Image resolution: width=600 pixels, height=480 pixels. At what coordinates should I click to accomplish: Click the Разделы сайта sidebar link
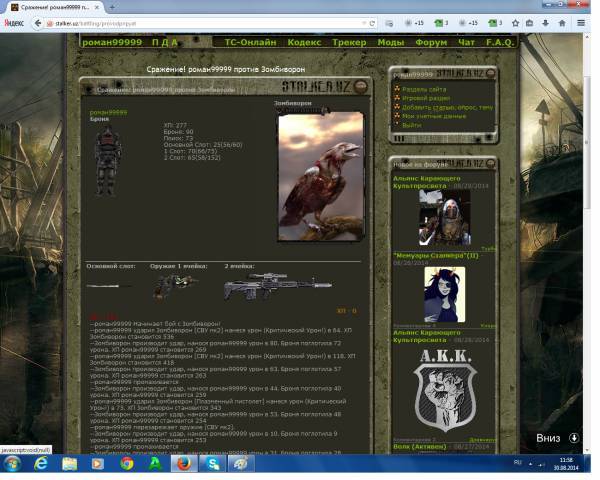click(424, 89)
